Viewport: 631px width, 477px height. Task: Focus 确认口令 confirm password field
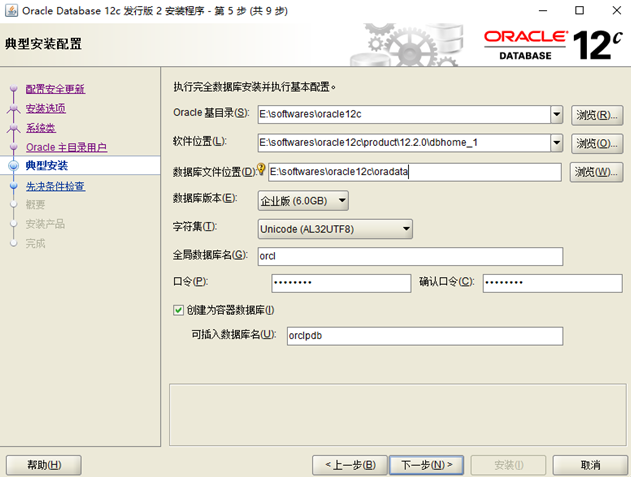click(x=553, y=283)
